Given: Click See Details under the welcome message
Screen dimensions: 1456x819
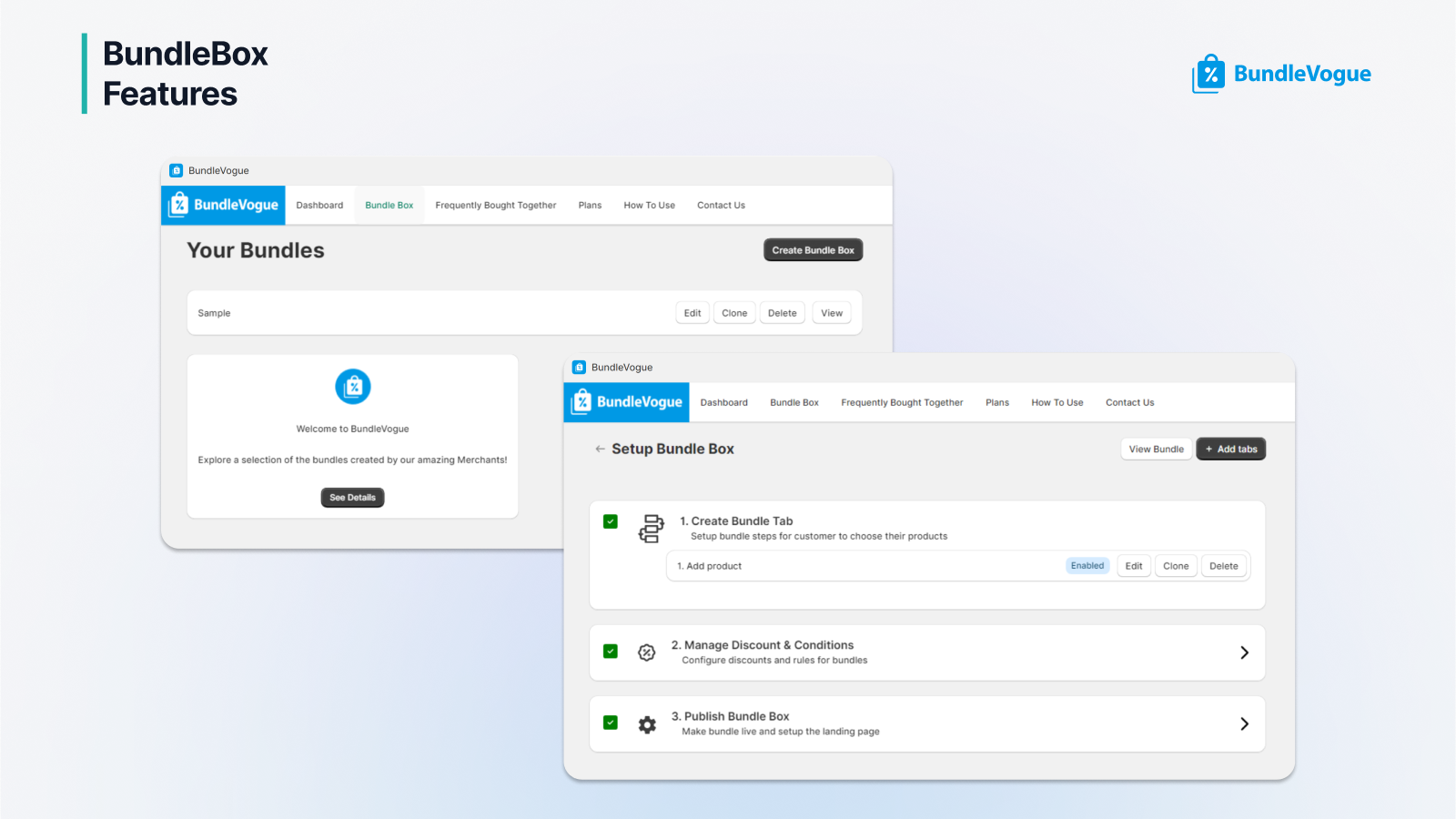Looking at the screenshot, I should 352,497.
